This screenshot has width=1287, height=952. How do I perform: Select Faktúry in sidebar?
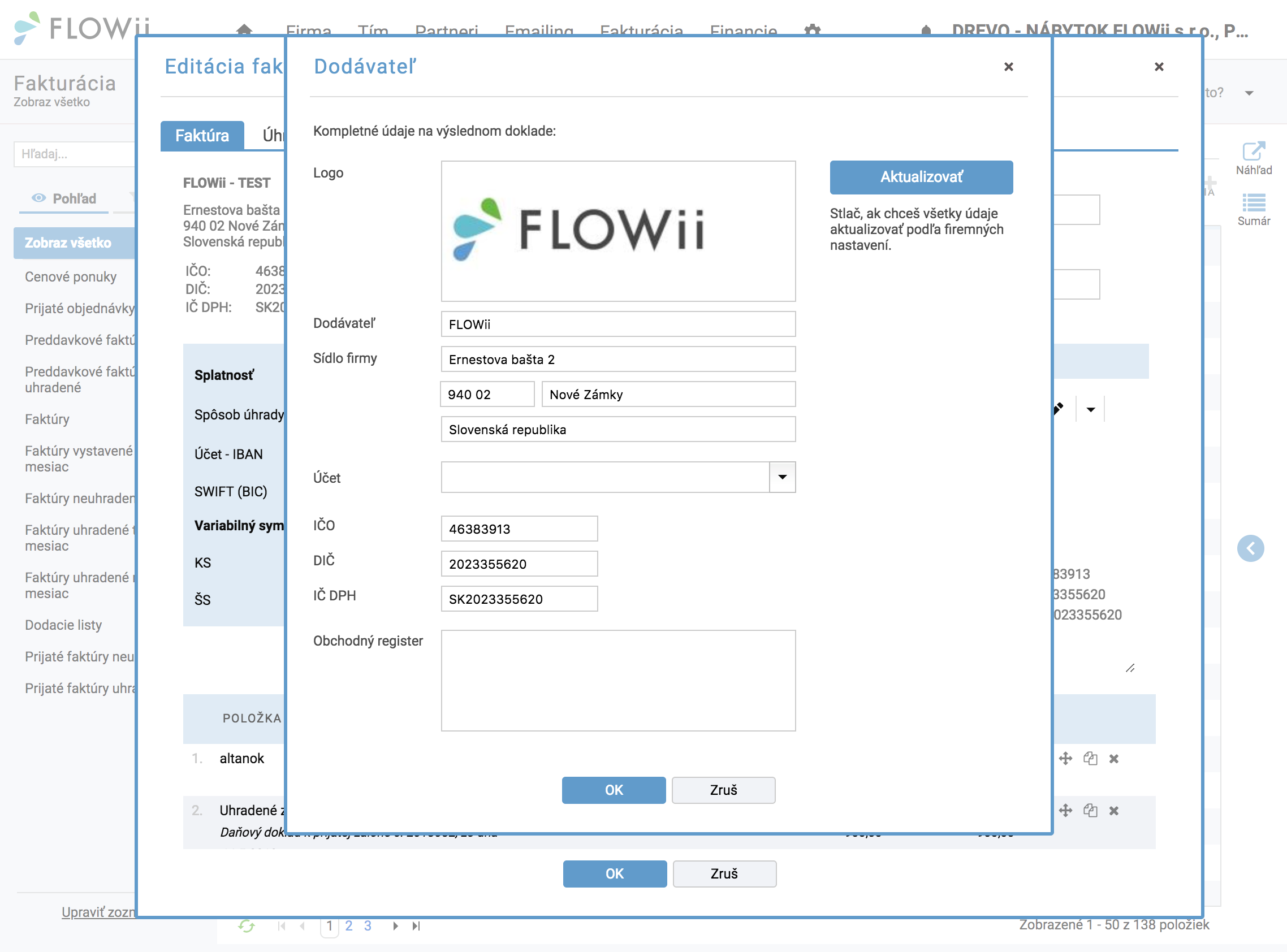(x=47, y=419)
